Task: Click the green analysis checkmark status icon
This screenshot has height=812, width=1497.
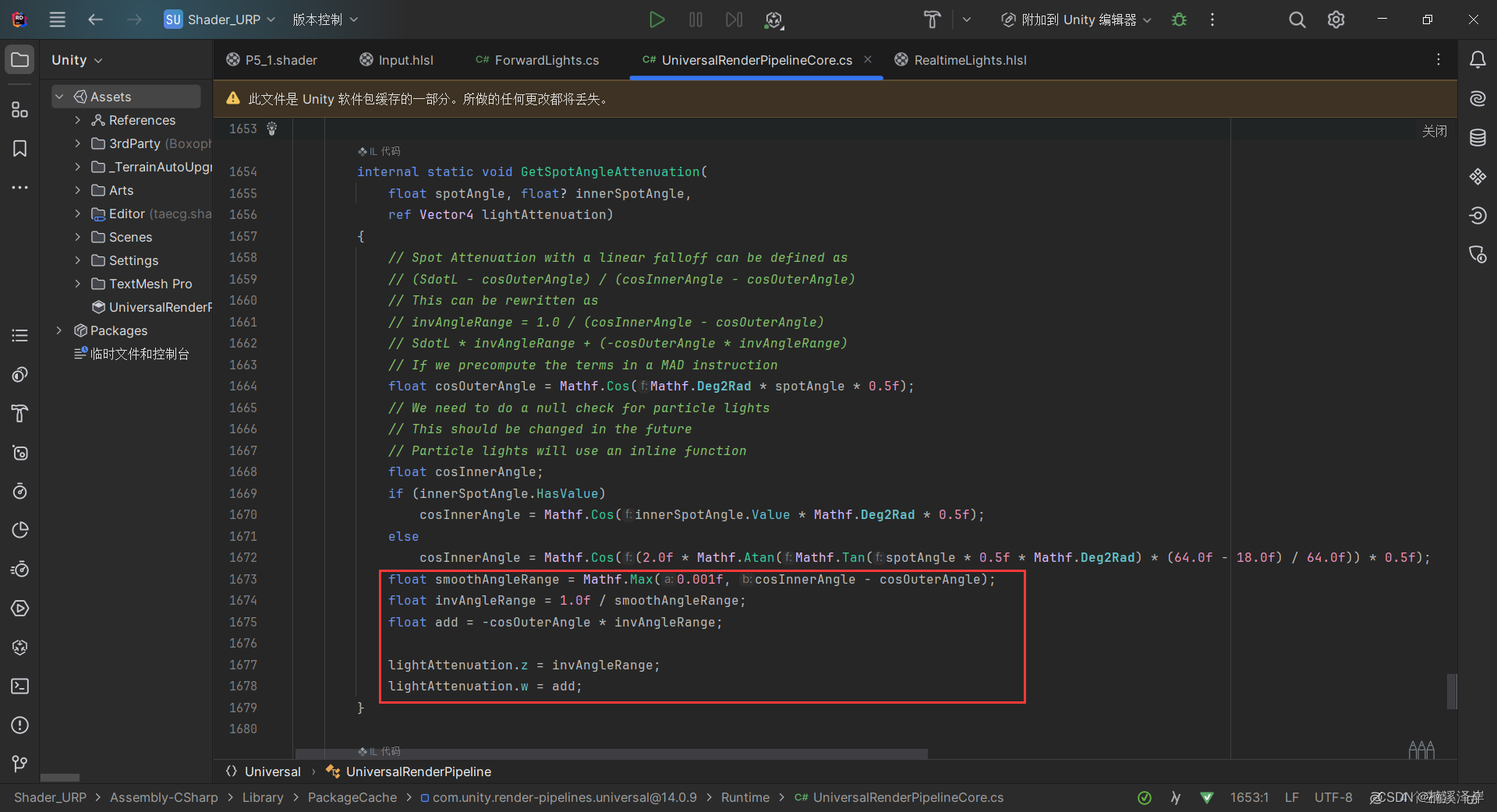Action: 1145,797
